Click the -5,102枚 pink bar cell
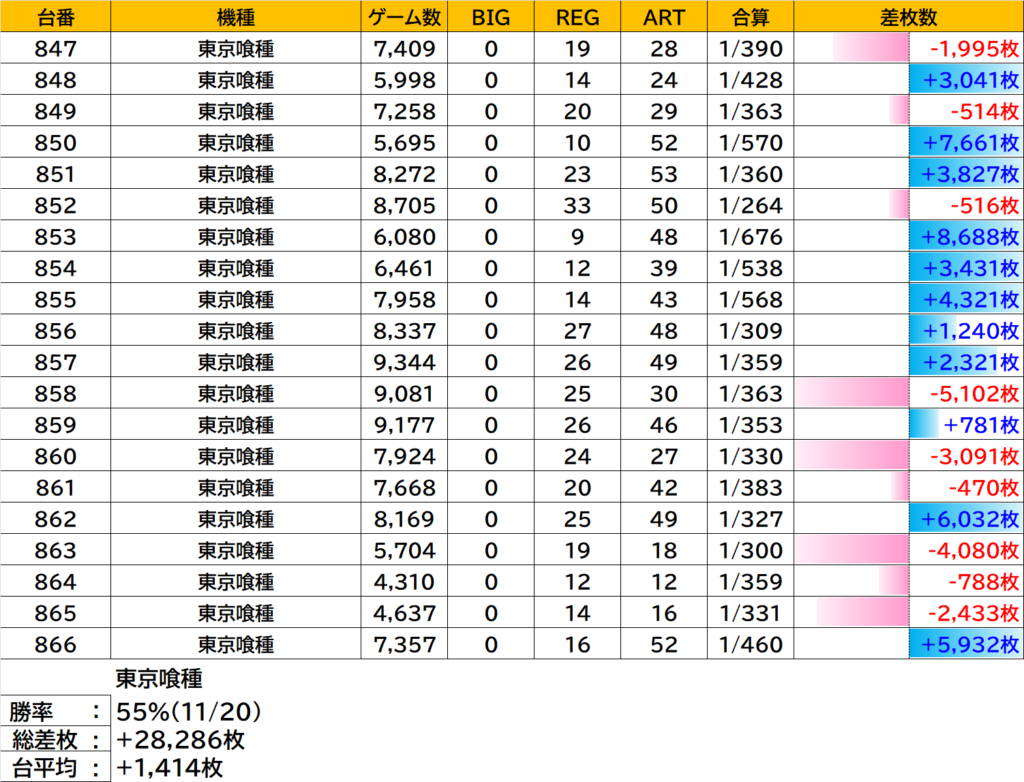 (x=909, y=394)
